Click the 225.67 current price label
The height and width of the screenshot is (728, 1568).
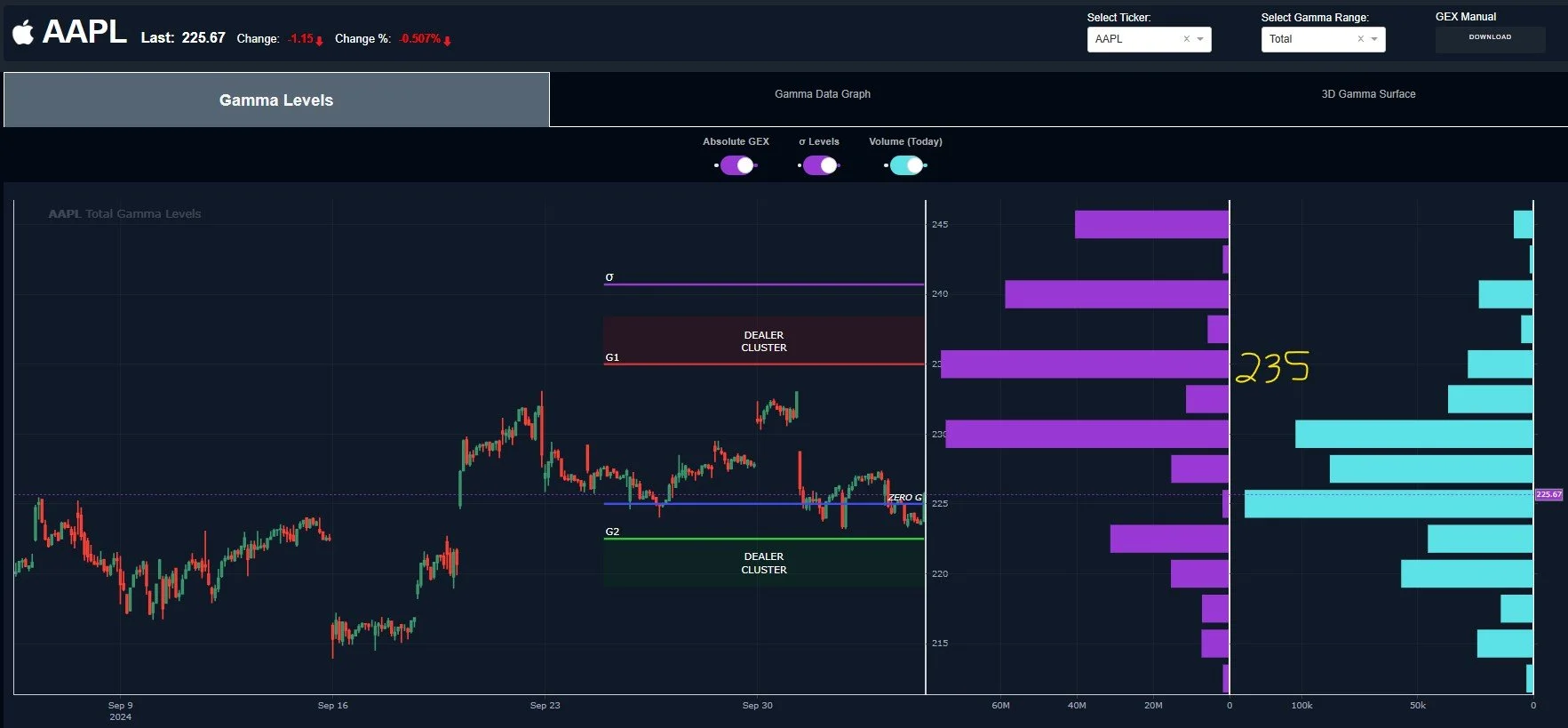[x=1548, y=494]
